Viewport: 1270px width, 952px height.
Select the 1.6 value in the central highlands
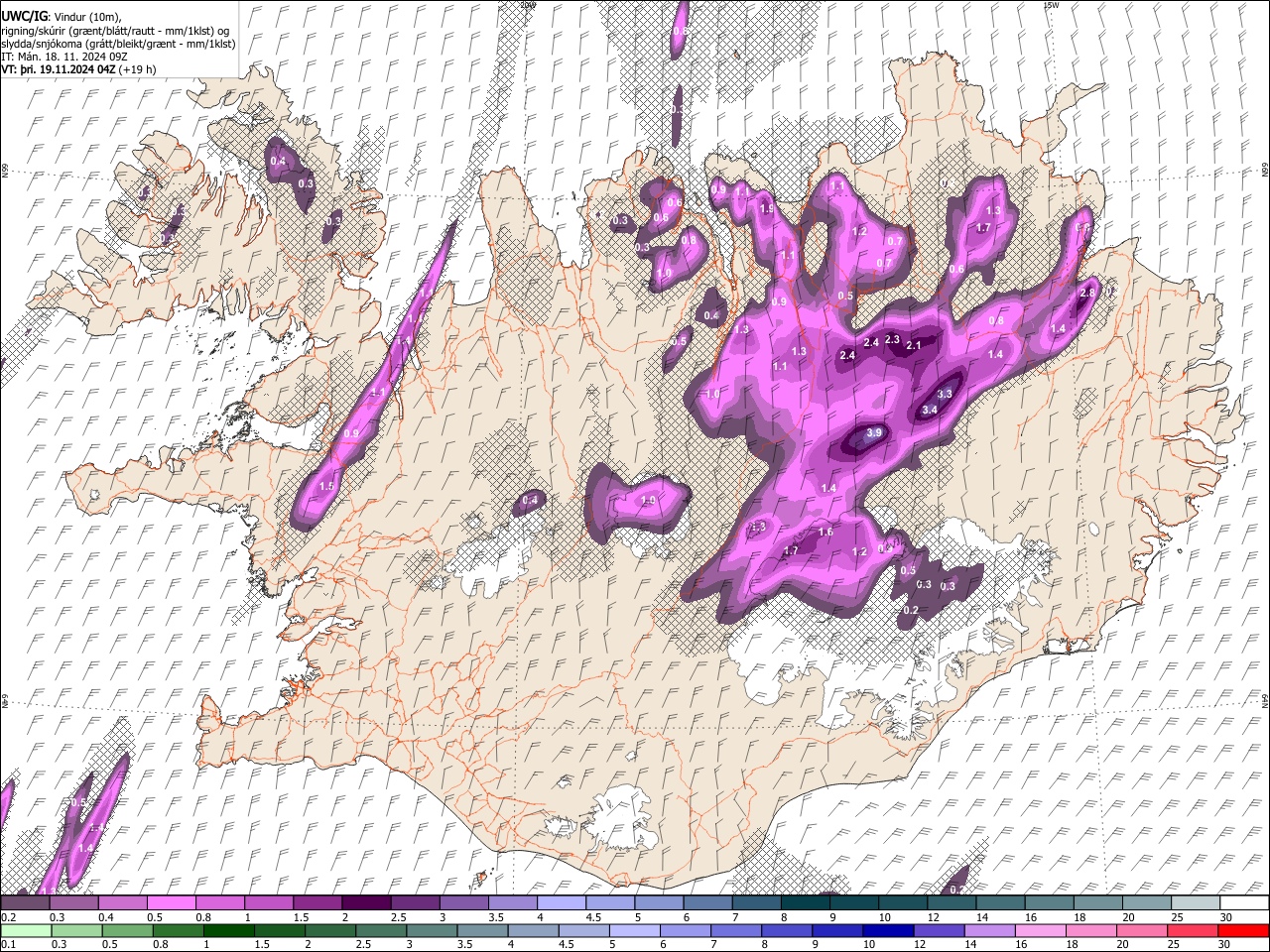tap(825, 533)
